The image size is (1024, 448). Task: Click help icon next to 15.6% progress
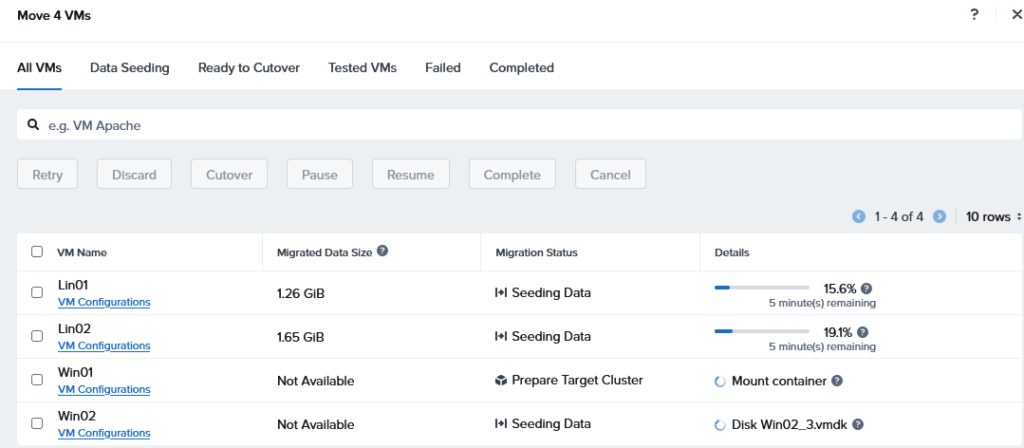pos(866,288)
